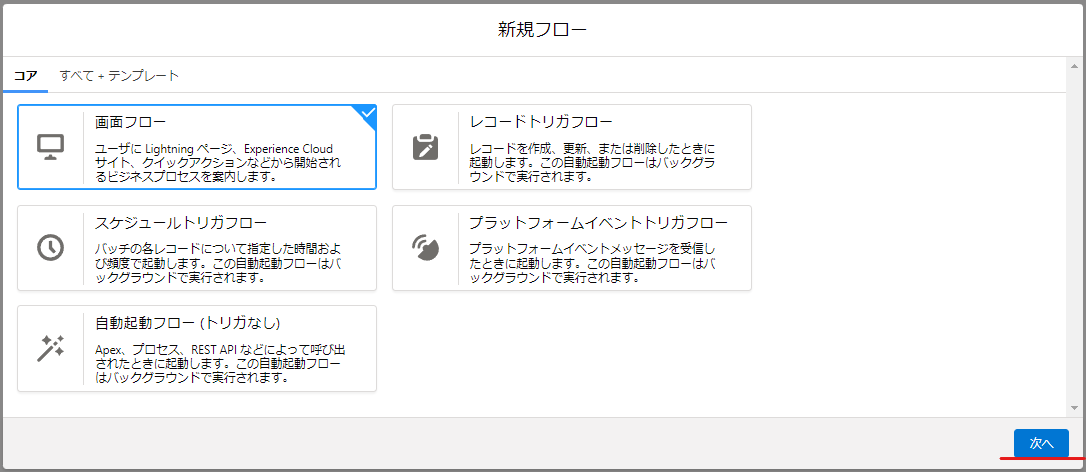
Task: Select the 画面フロー title text
Action: pyautogui.click(x=131, y=123)
